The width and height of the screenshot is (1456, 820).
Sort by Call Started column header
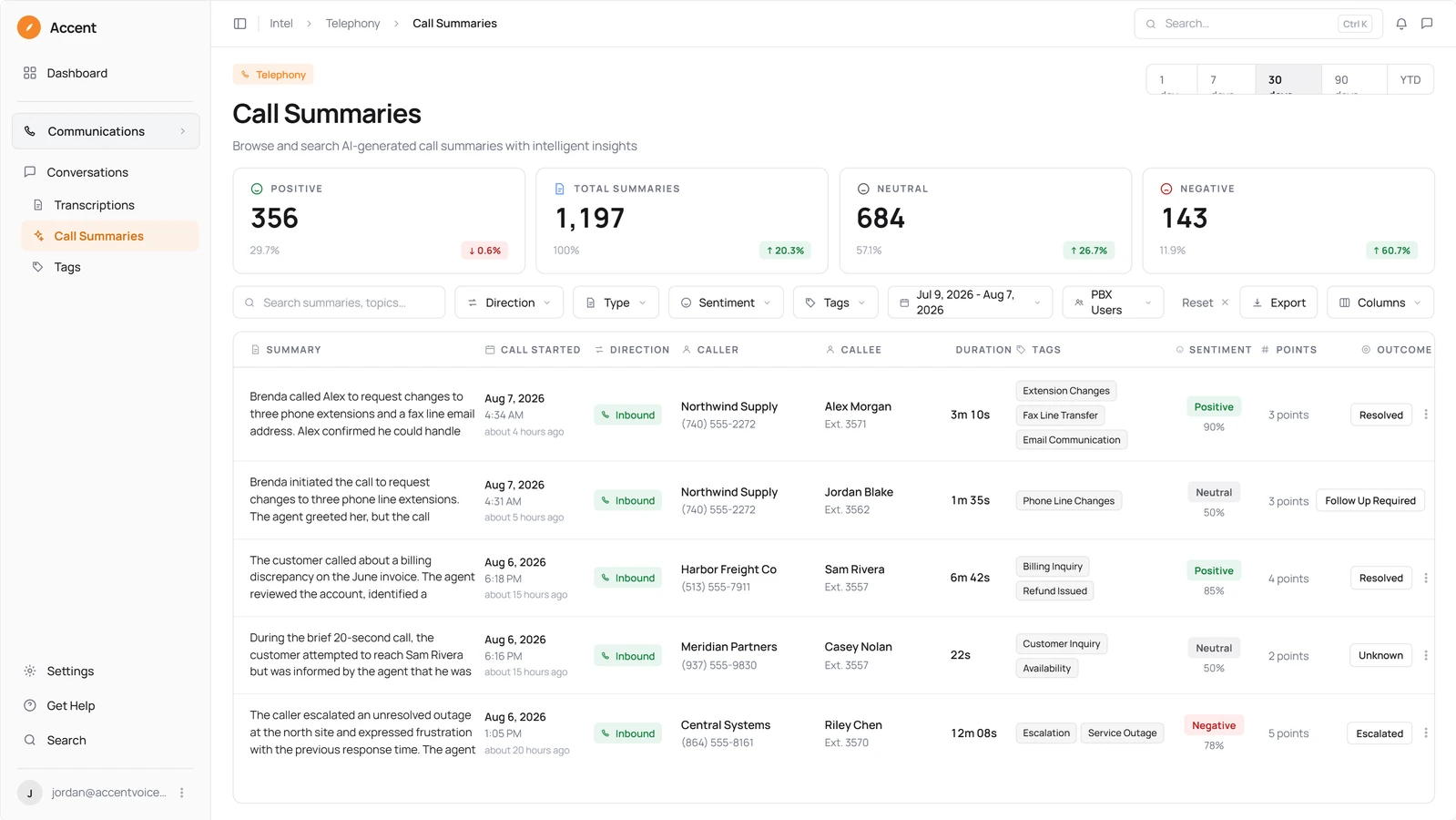pyautogui.click(x=533, y=350)
